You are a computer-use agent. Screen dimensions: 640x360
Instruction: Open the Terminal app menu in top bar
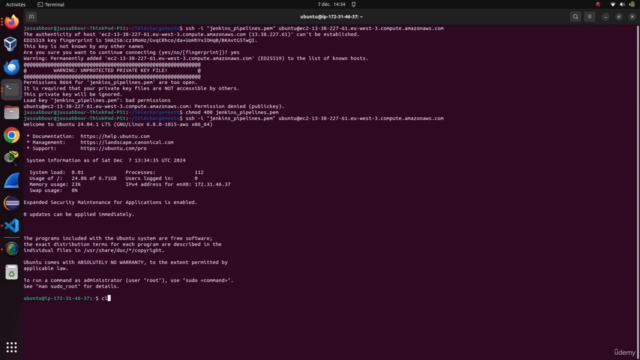point(51,4)
